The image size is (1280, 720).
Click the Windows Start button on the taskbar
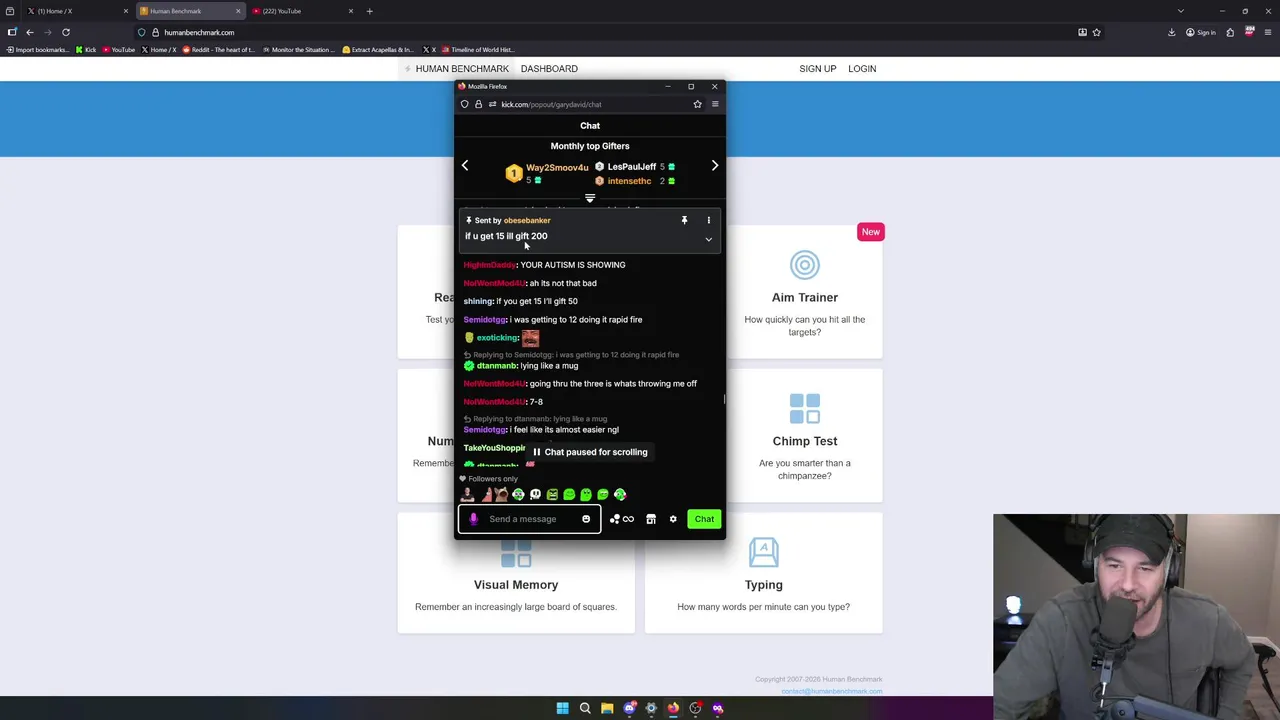(x=562, y=708)
